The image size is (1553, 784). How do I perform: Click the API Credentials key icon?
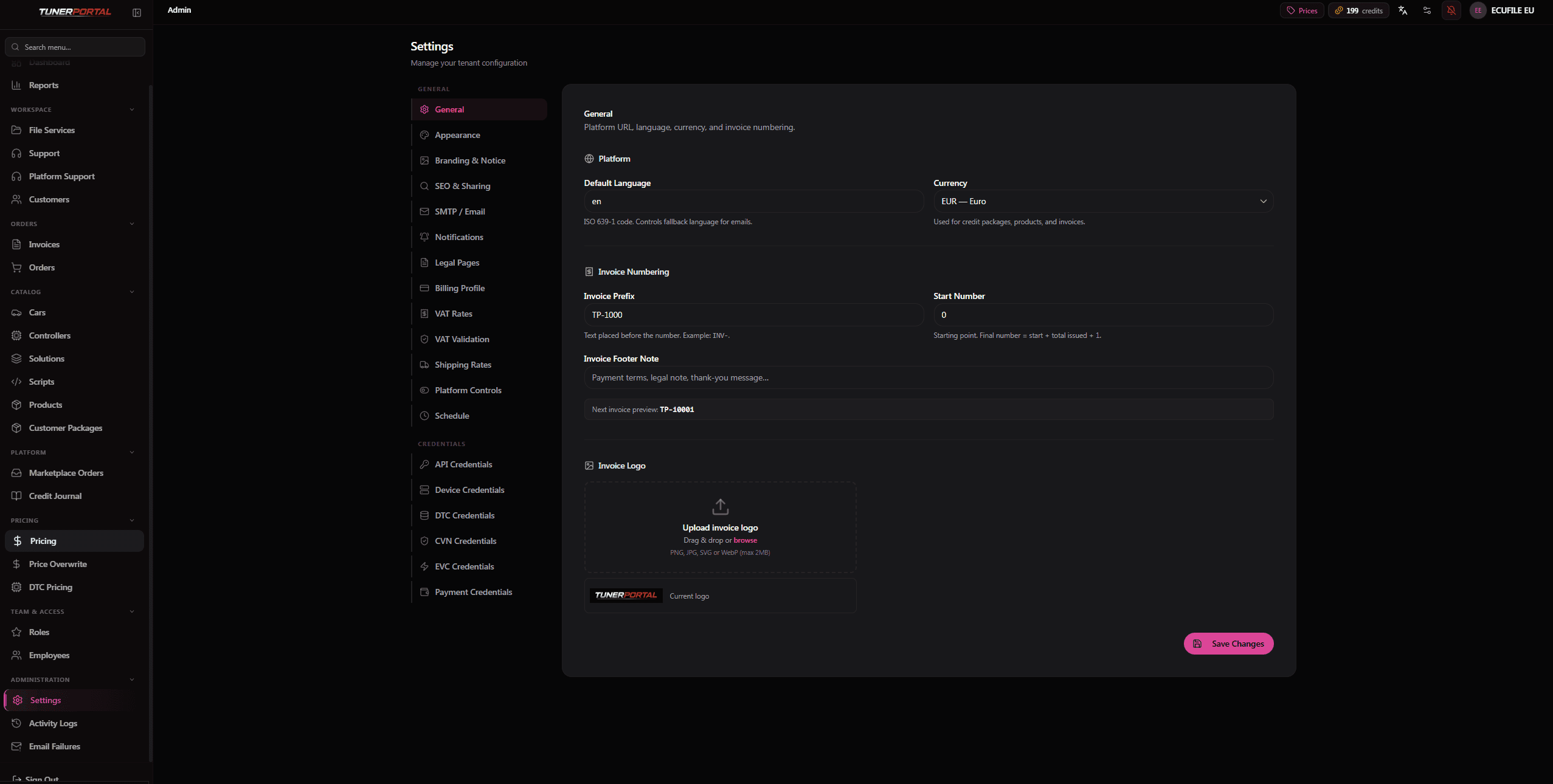pyautogui.click(x=424, y=464)
